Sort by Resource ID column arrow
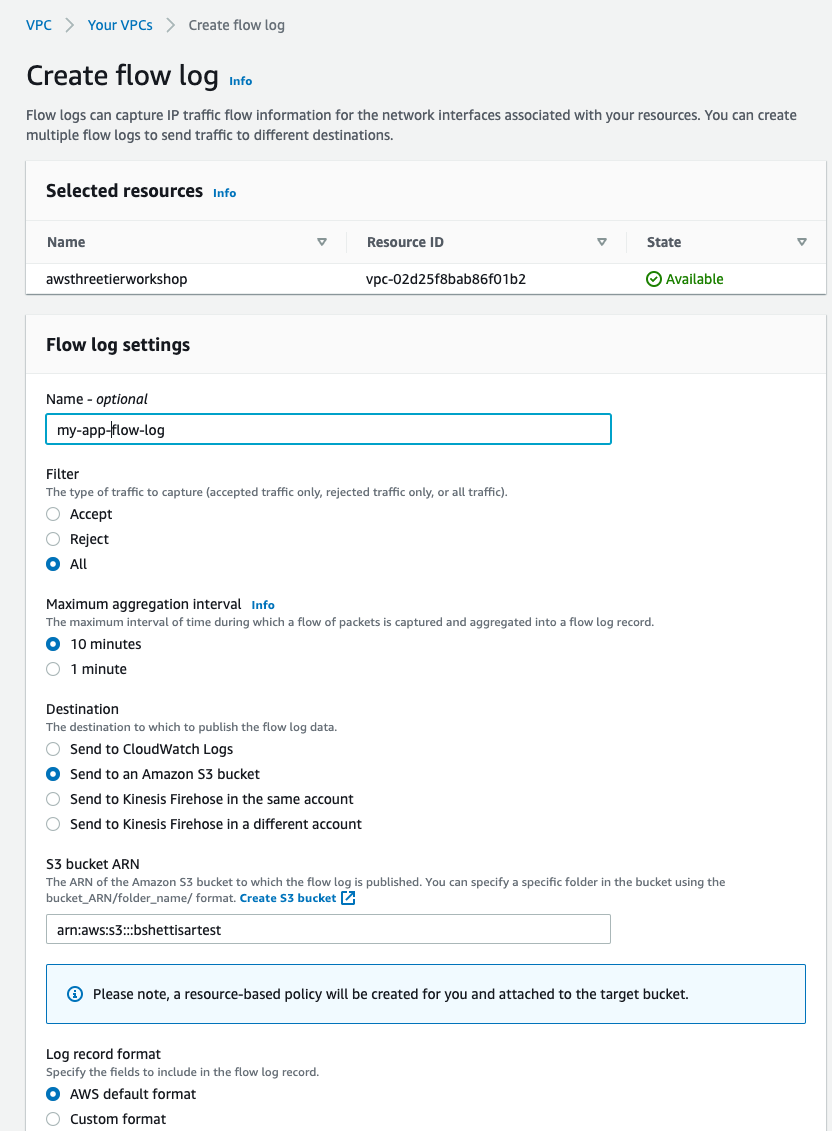 (602, 242)
